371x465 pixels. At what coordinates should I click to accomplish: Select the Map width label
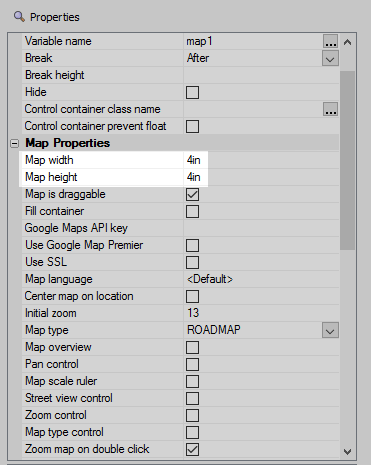click(49, 160)
